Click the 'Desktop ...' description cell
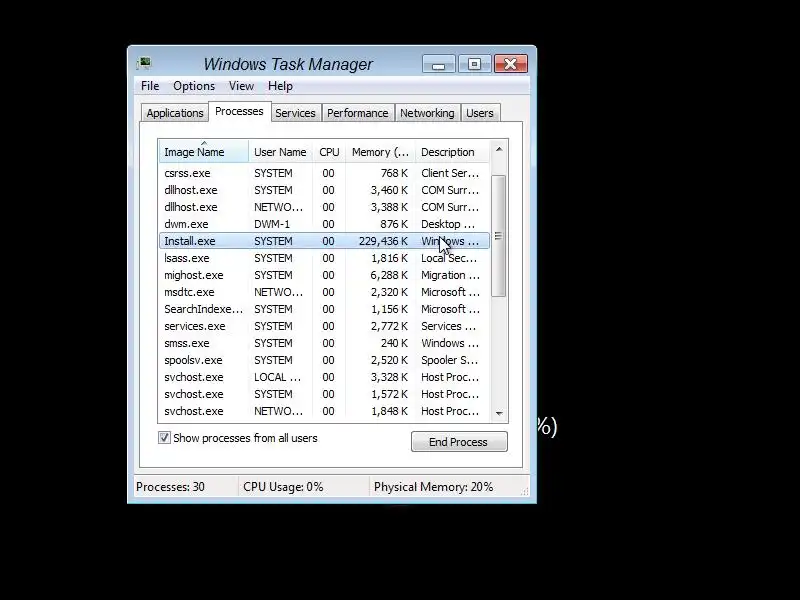 [448, 224]
